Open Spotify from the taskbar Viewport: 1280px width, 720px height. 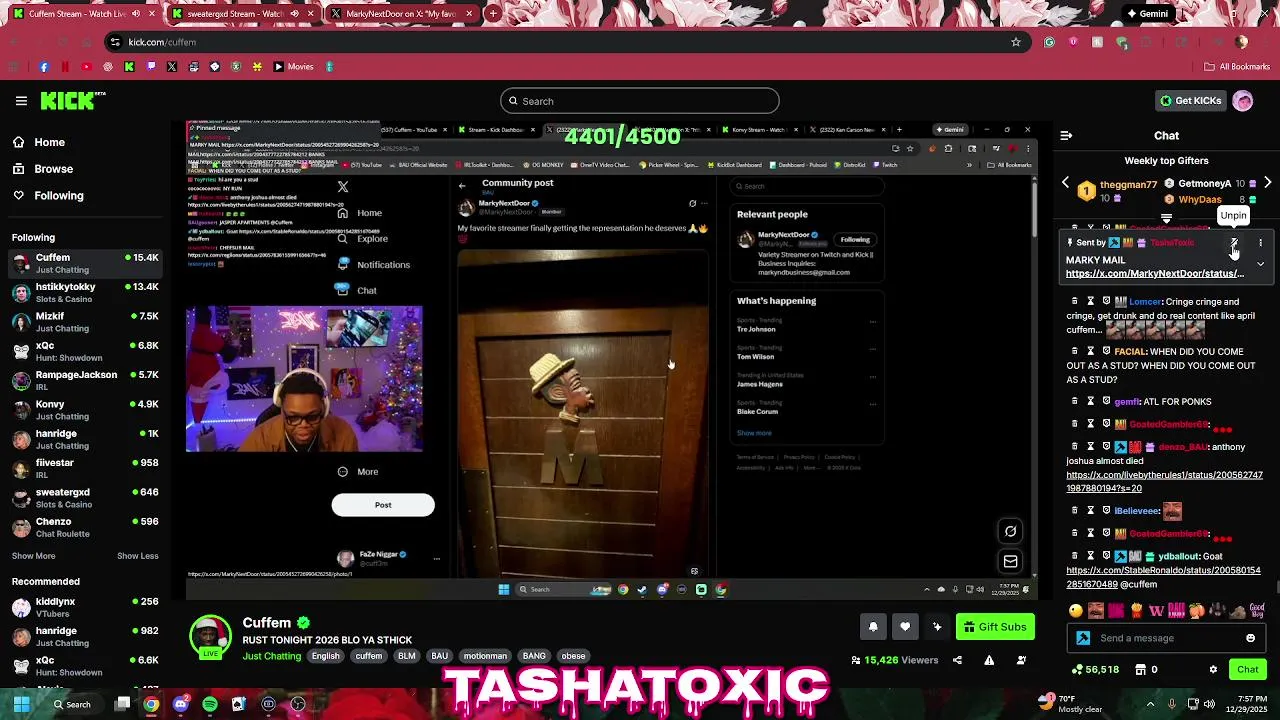click(x=209, y=704)
